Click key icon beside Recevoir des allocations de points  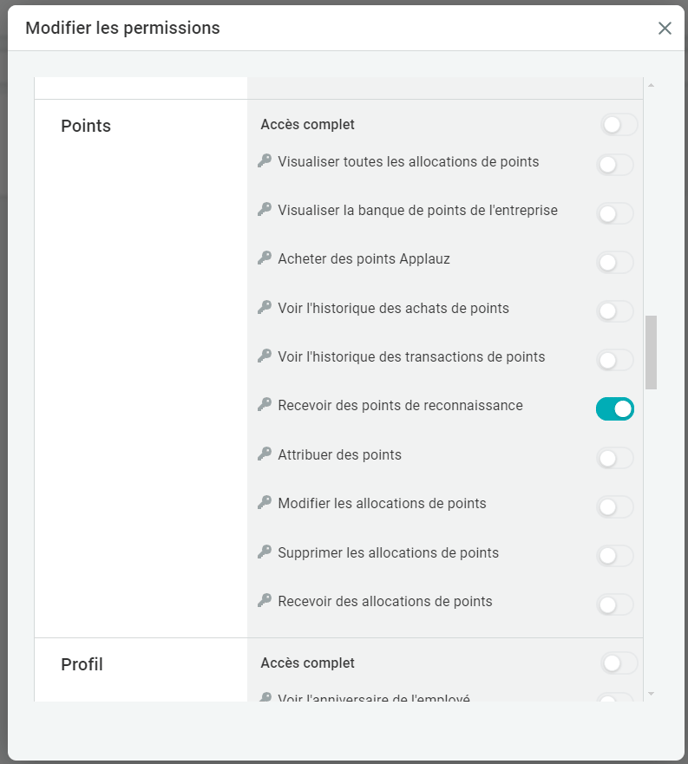coord(265,601)
